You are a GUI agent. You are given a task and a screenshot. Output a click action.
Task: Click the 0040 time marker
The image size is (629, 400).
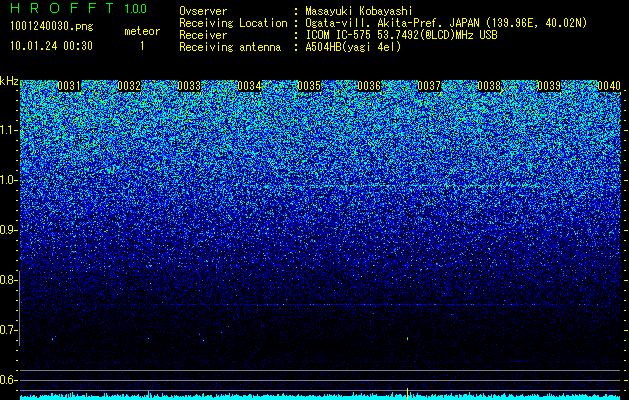(609, 86)
